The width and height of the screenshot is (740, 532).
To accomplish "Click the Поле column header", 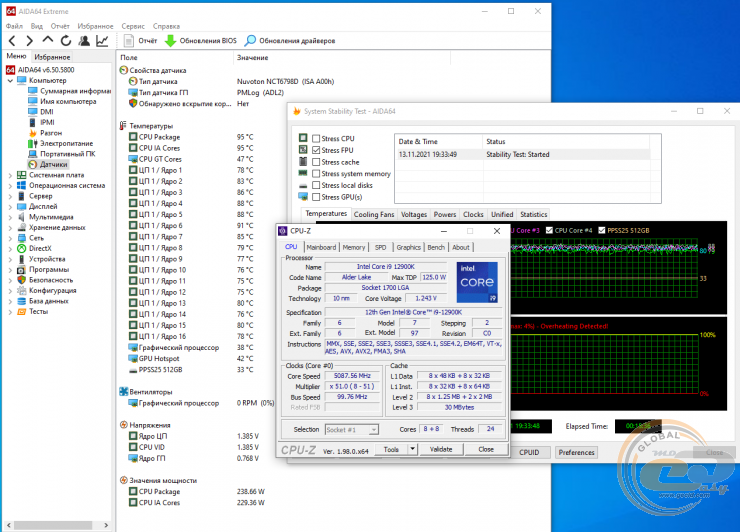I will pyautogui.click(x=175, y=58).
